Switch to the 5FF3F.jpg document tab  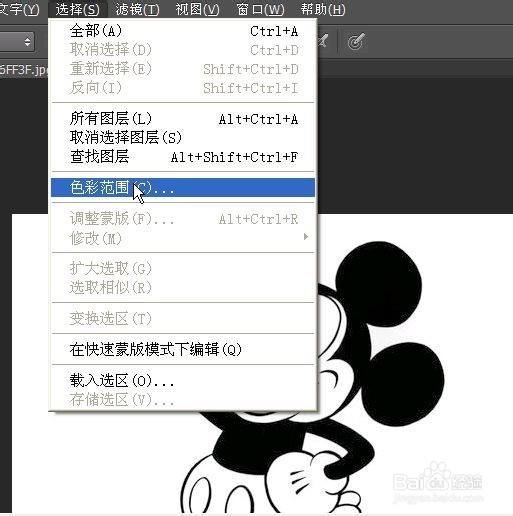(23, 70)
